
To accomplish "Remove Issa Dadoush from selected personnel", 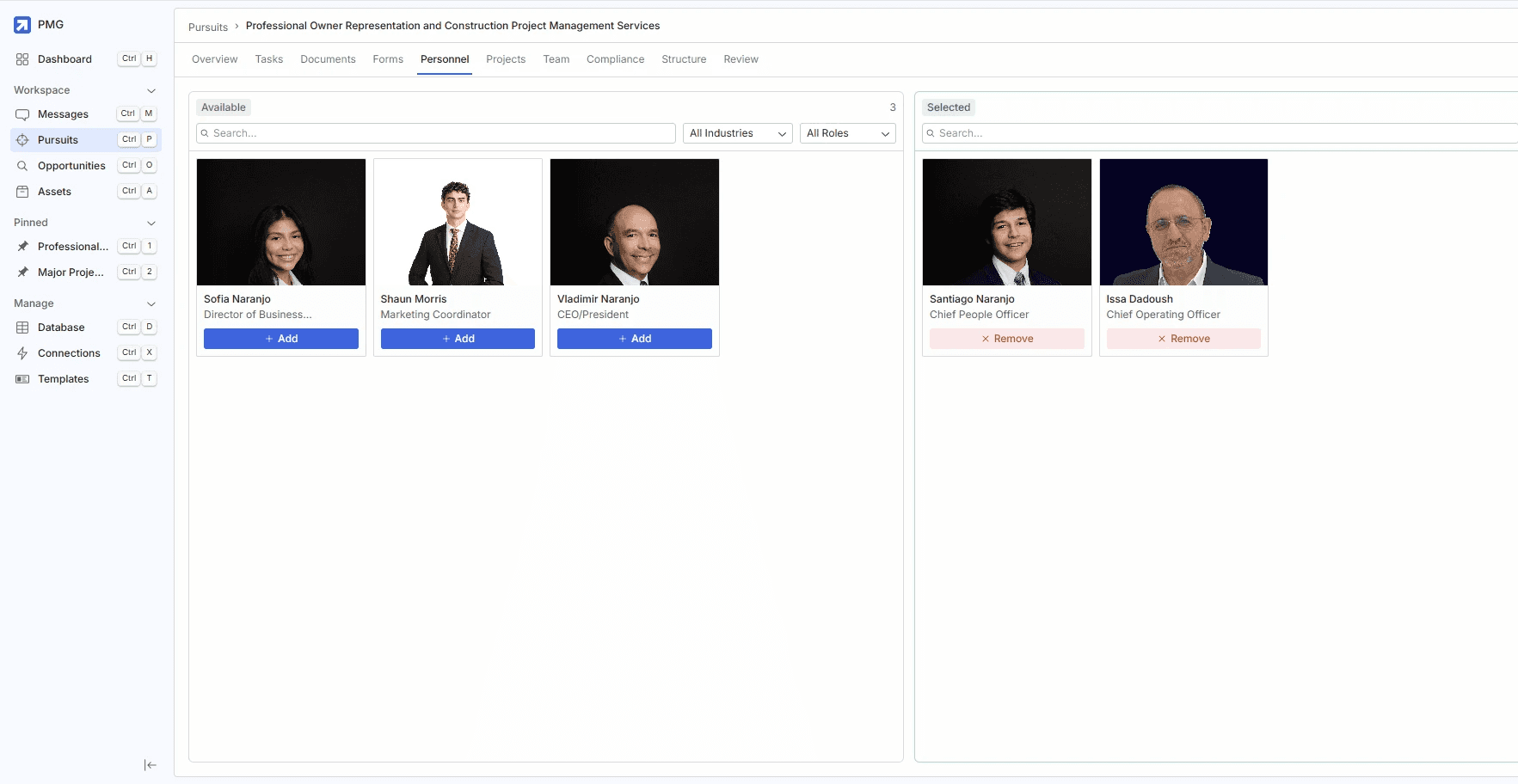I will [1183, 339].
